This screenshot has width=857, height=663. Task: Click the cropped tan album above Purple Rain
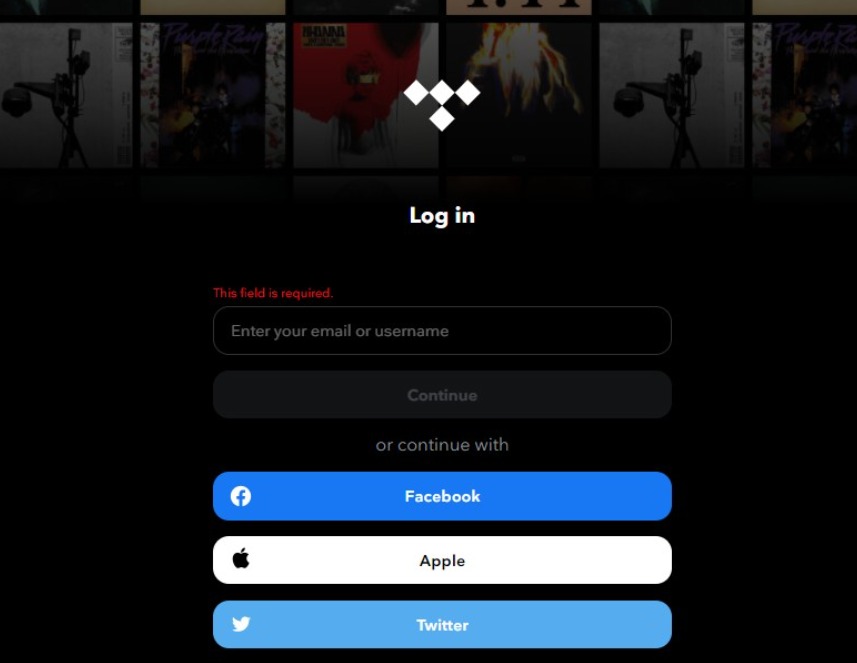pos(213,7)
